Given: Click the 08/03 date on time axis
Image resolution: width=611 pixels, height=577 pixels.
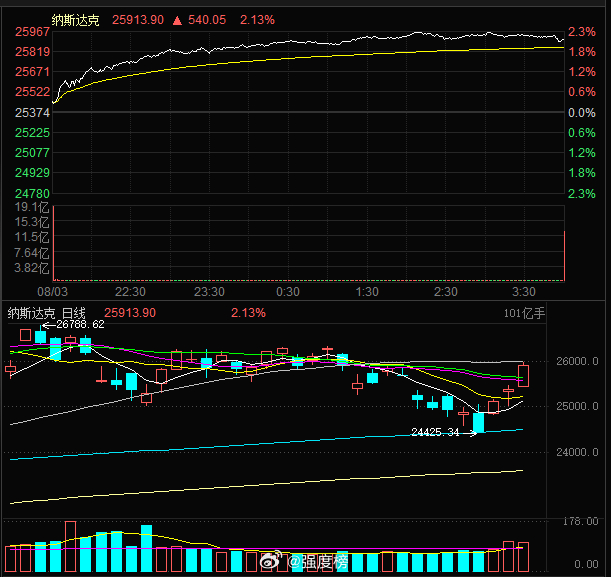Looking at the screenshot, I should (x=52, y=292).
